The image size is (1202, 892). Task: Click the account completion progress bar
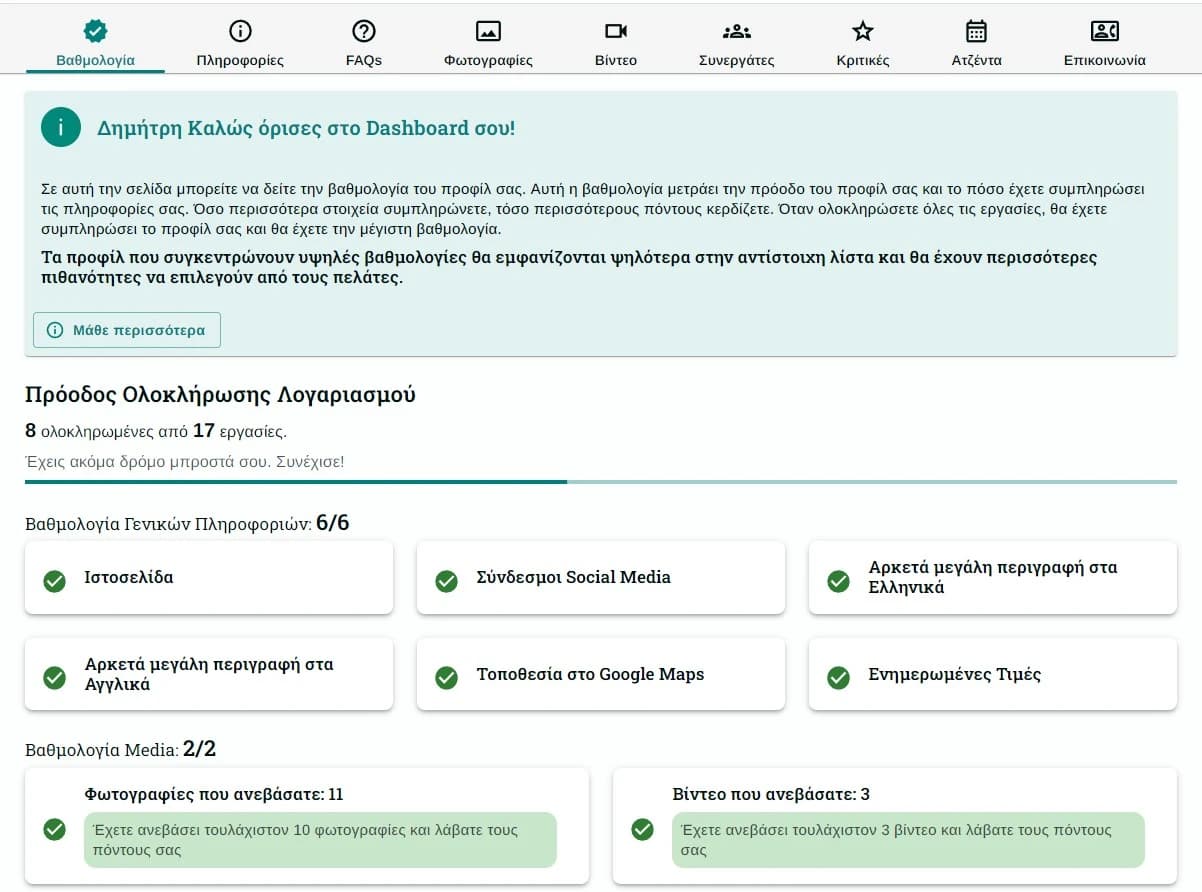tap(601, 482)
